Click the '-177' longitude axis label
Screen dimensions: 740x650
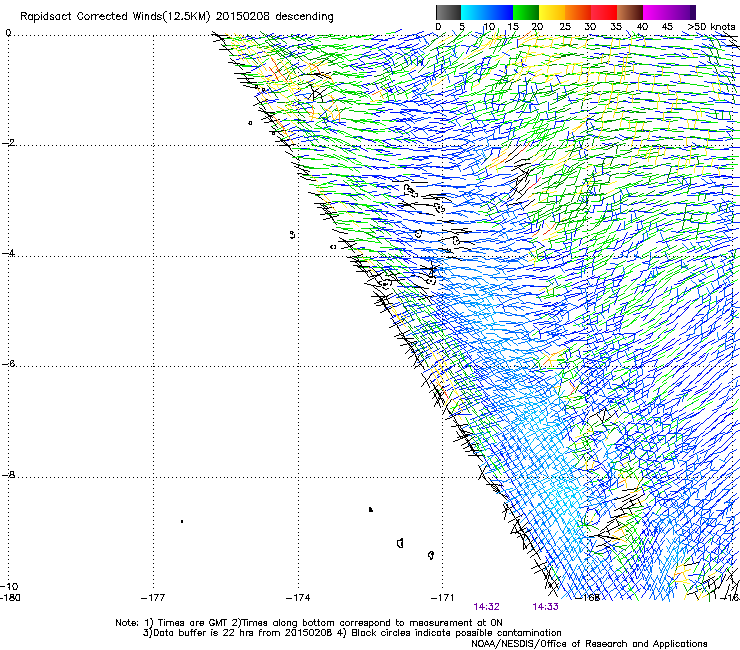coord(153,598)
